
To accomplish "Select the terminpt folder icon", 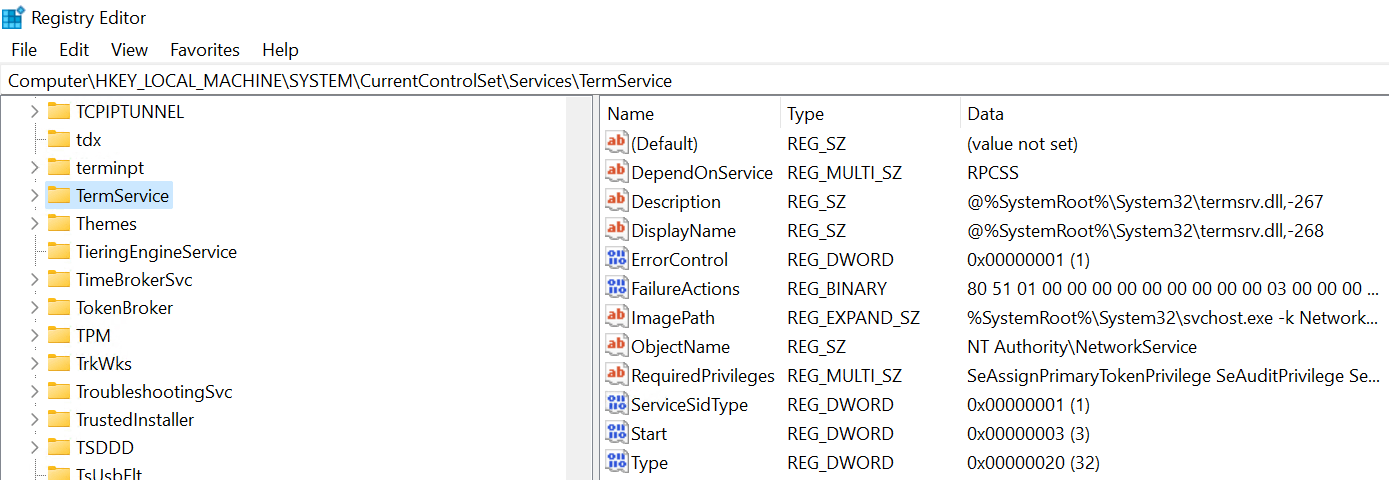I will 59,167.
